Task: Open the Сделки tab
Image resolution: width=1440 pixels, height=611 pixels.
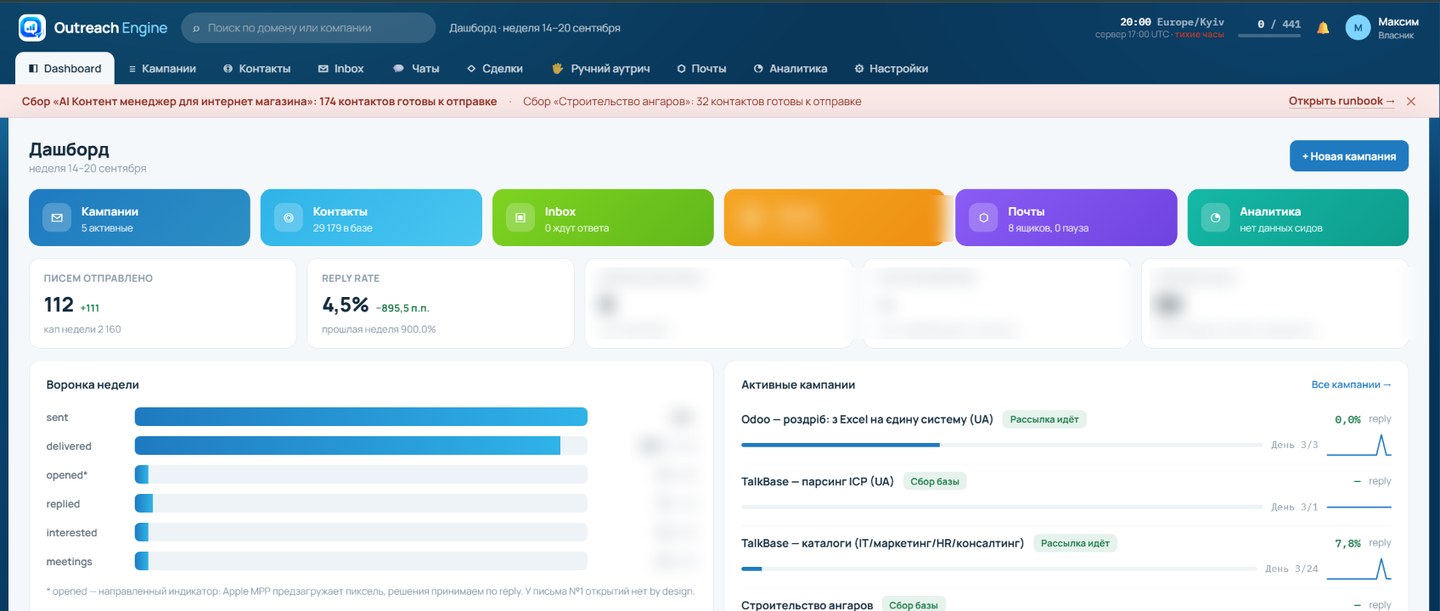Action: click(x=495, y=69)
